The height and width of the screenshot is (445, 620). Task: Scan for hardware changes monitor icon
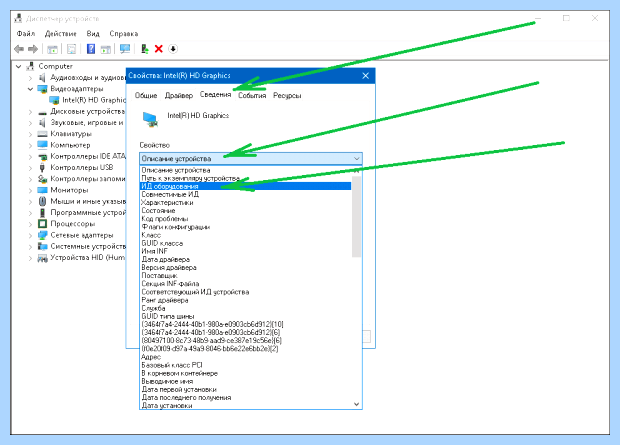pyautogui.click(x=125, y=49)
